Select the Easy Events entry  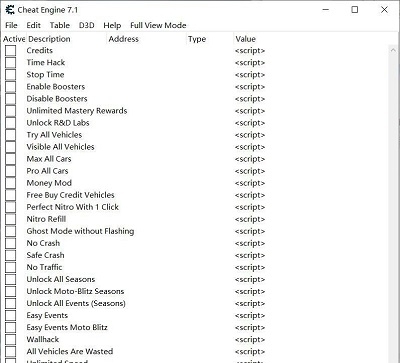[x=47, y=315]
